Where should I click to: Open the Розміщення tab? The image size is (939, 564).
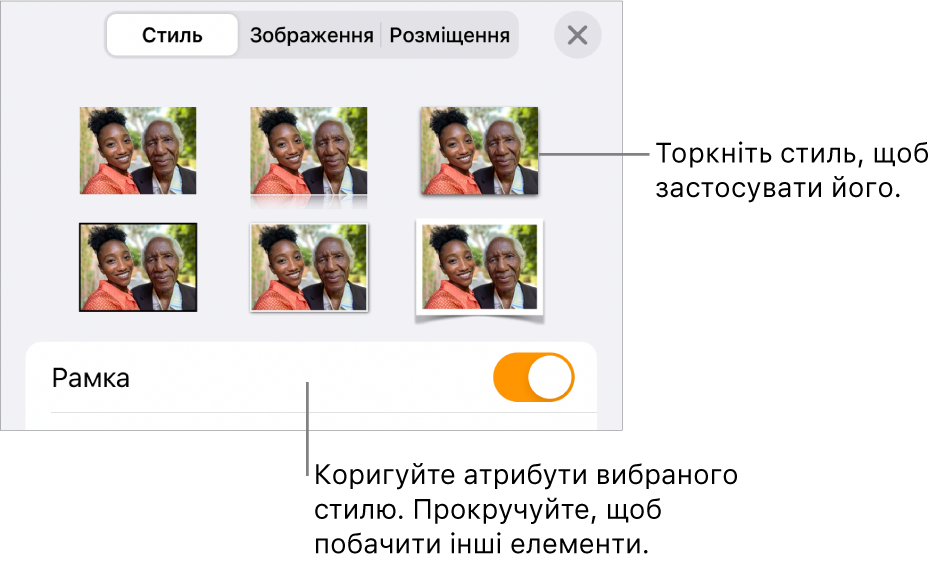pos(449,35)
